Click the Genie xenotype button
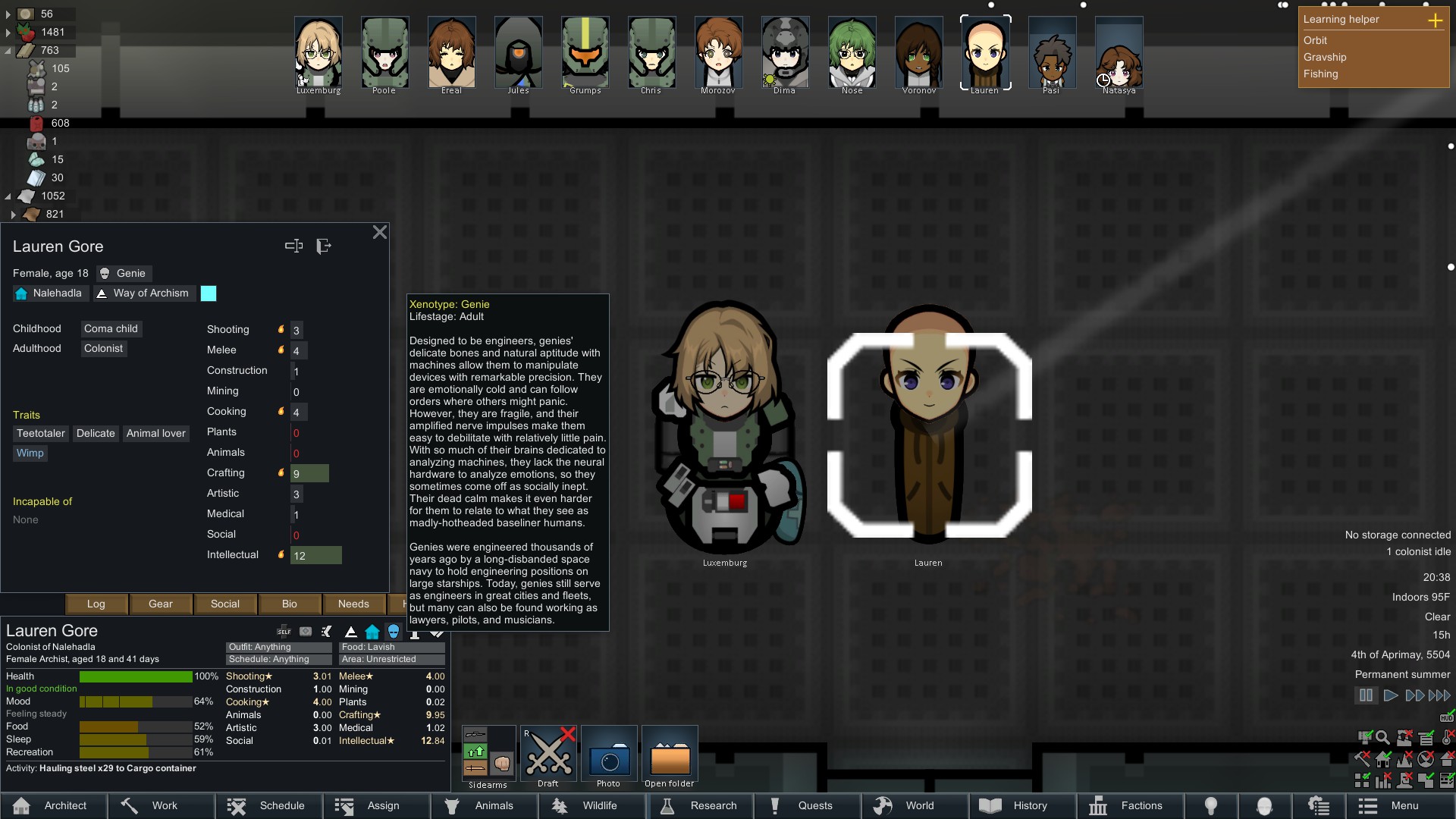The height and width of the screenshot is (819, 1456). (x=123, y=273)
